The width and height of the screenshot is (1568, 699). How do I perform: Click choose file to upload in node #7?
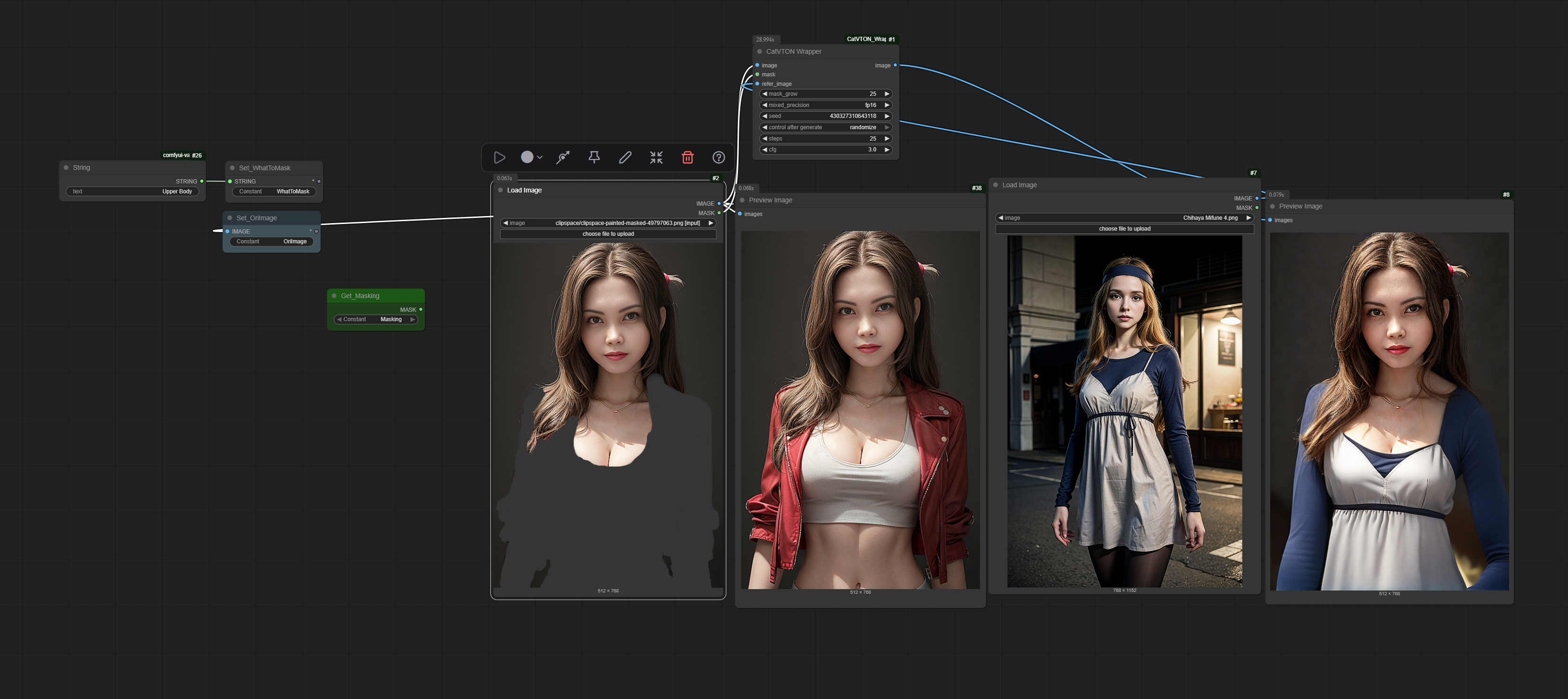[1124, 229]
